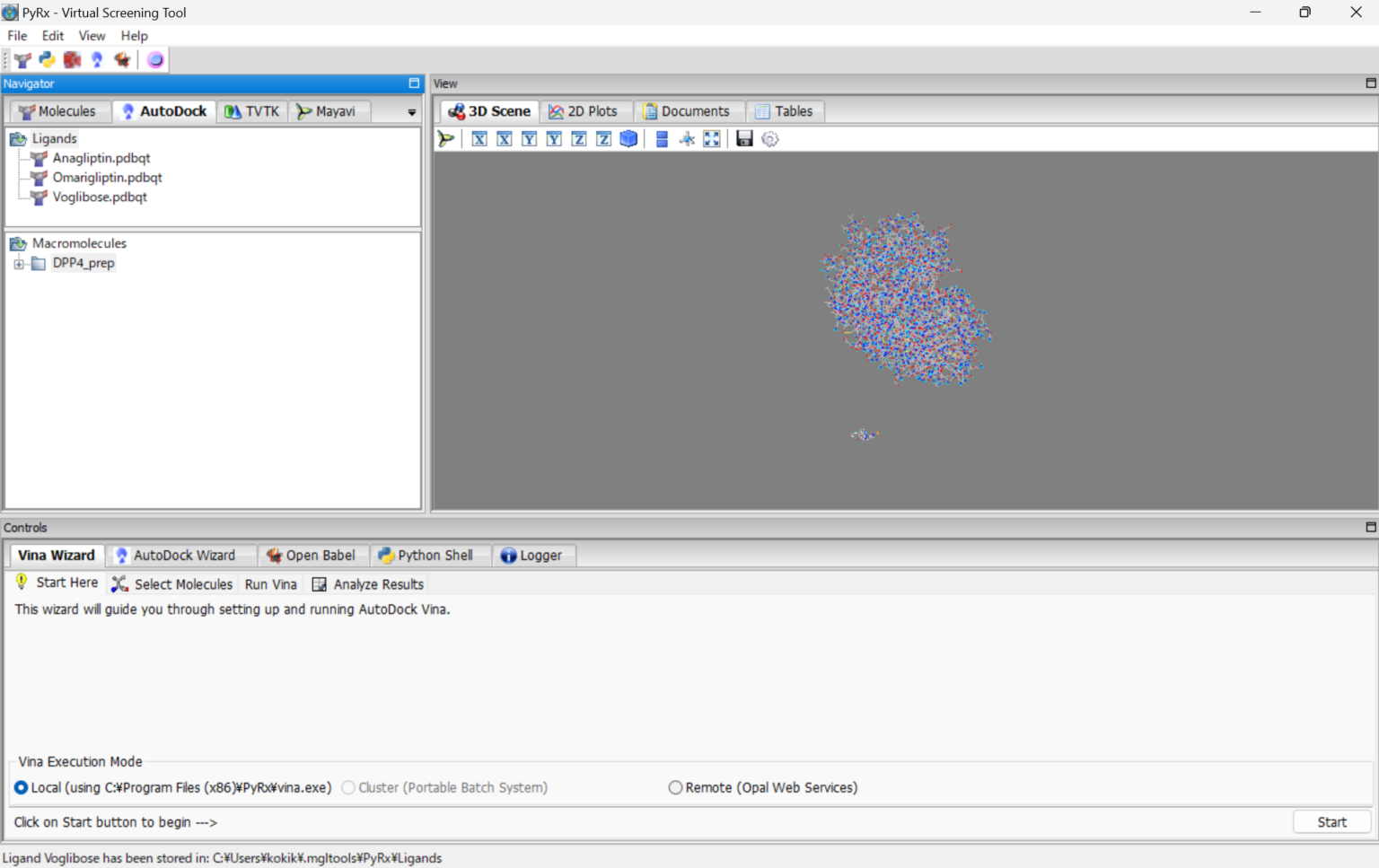The height and width of the screenshot is (868, 1379).
Task: Select the Z-axis view in 3D Scene
Action: (578, 139)
